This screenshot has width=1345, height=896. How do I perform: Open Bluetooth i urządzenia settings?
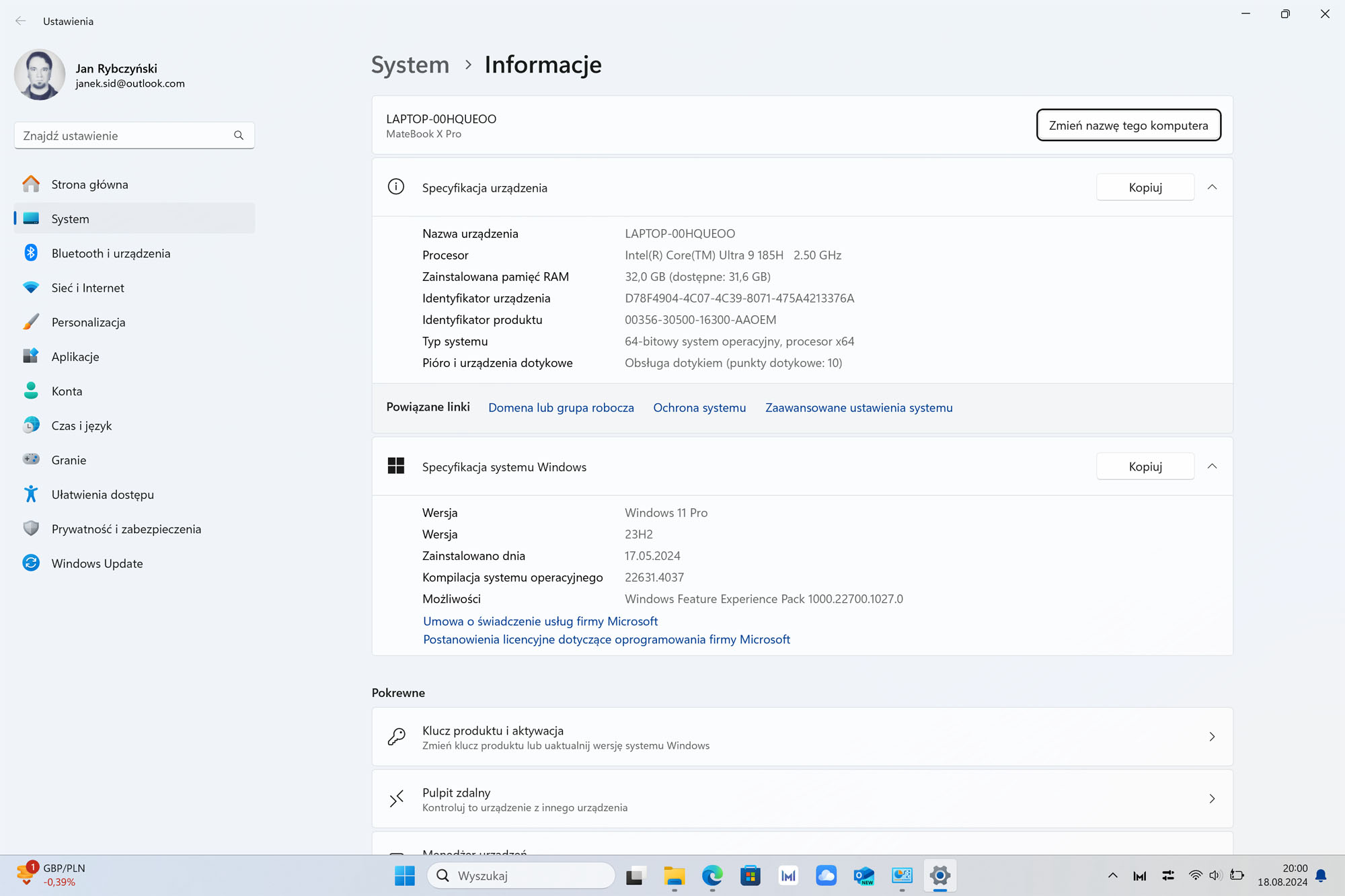pos(134,253)
